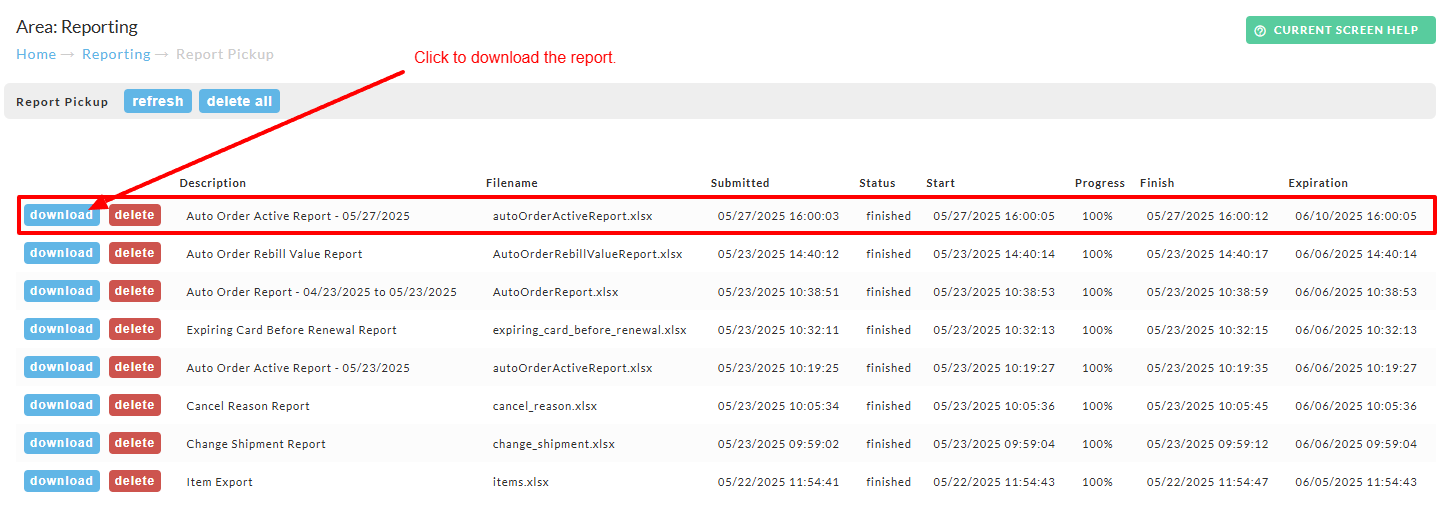Image resolution: width=1441 pixels, height=531 pixels.
Task: Click finish time 05/23/2025 10:05:45
Action: click(x=1208, y=406)
